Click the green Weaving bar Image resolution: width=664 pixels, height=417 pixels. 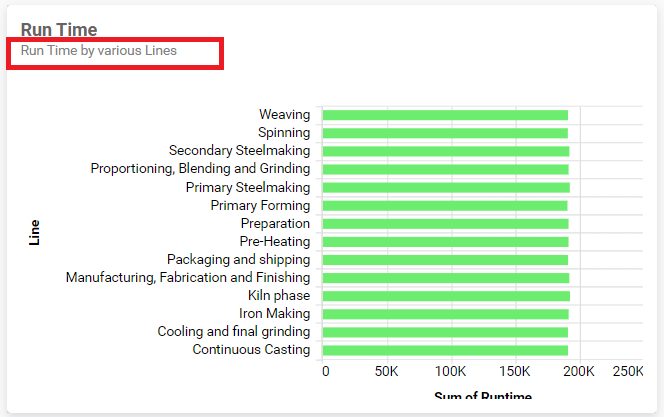tap(445, 115)
